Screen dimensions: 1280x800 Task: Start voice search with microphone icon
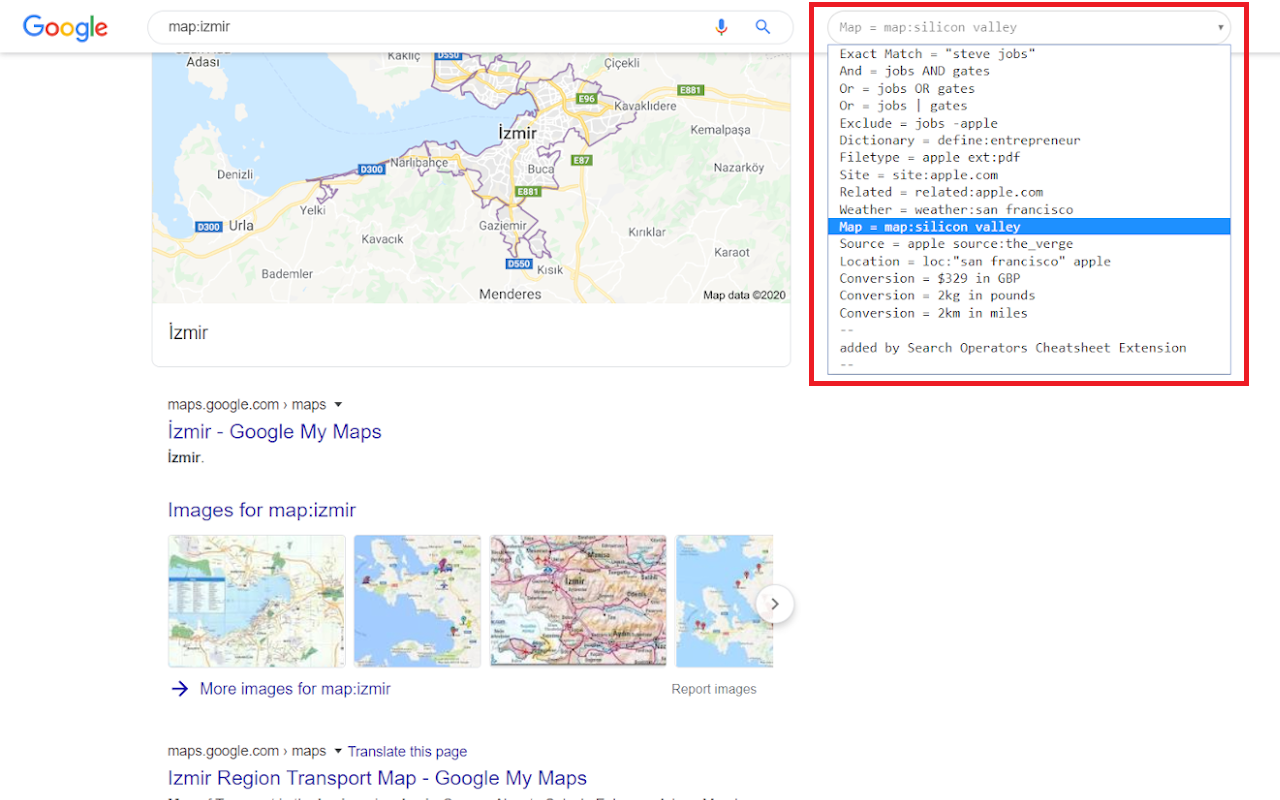721,27
